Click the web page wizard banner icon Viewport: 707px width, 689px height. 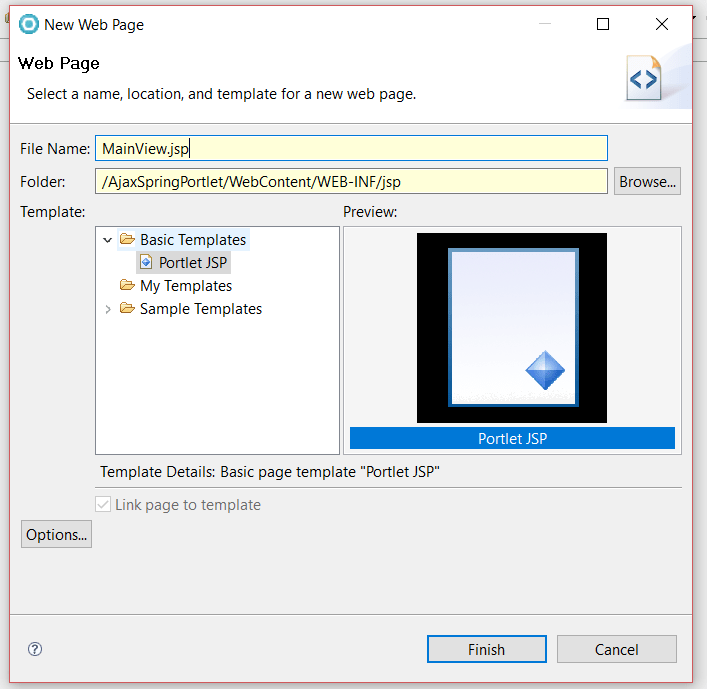[644, 79]
